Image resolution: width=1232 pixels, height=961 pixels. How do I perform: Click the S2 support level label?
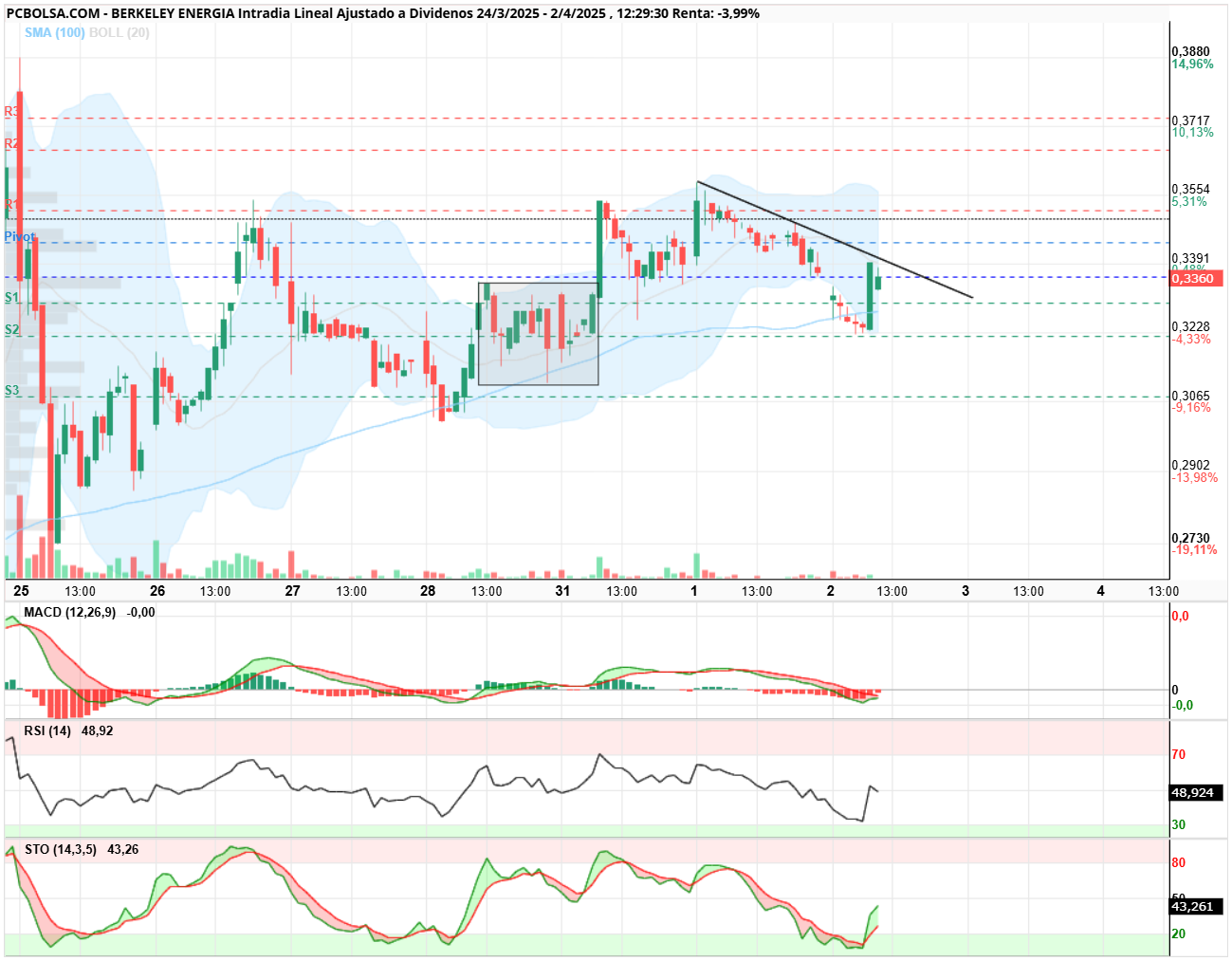point(11,329)
